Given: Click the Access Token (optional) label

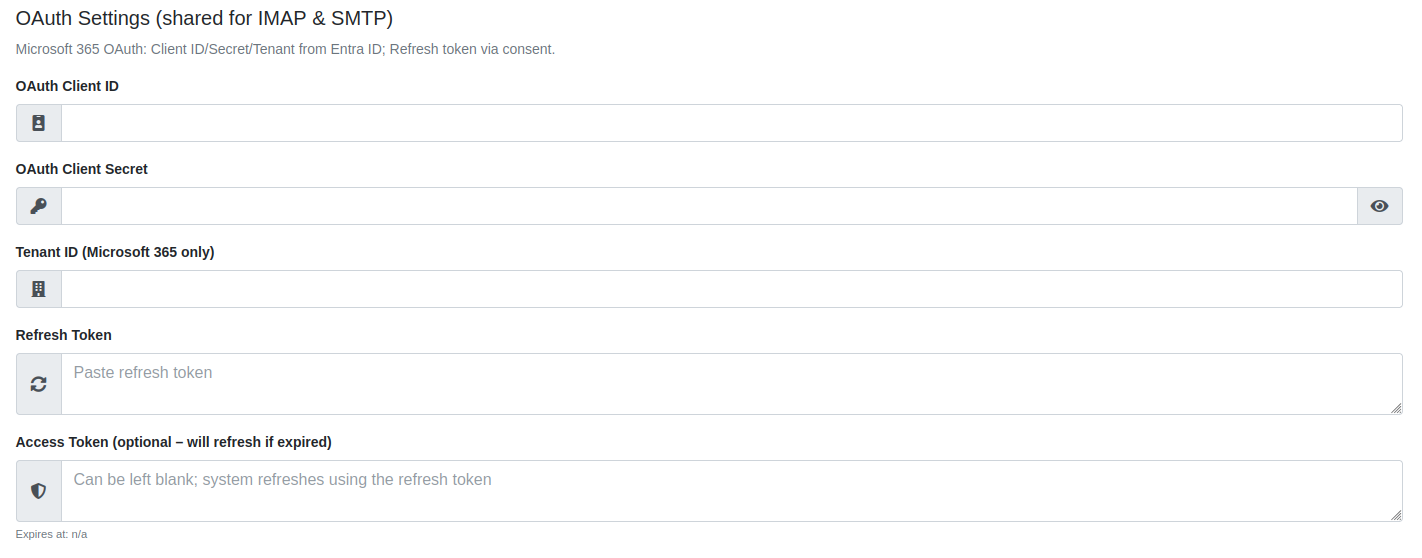Looking at the screenshot, I should point(174,442).
